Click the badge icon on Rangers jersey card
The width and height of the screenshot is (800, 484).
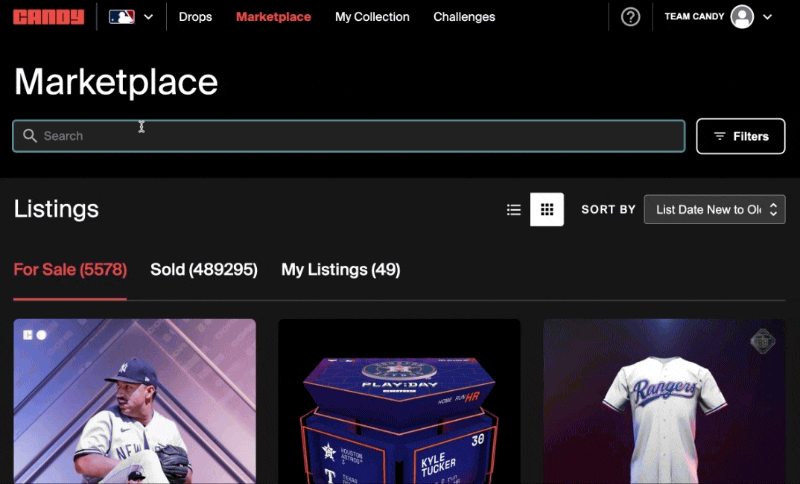point(763,341)
